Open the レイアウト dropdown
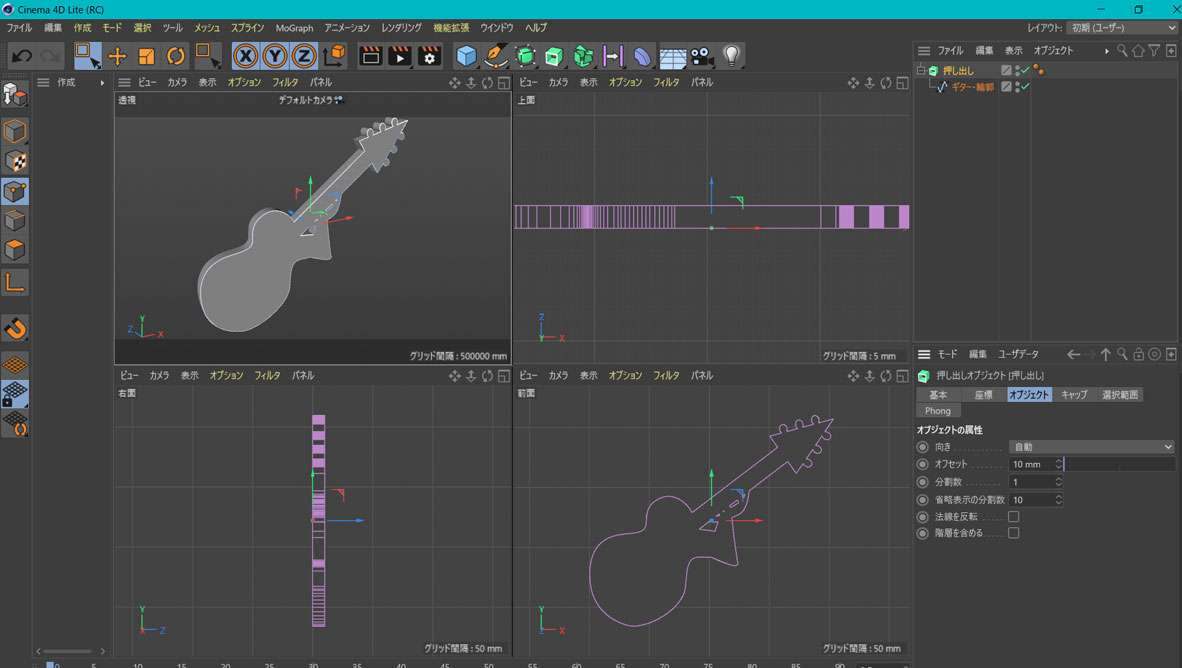The height and width of the screenshot is (668, 1182). pos(1123,28)
